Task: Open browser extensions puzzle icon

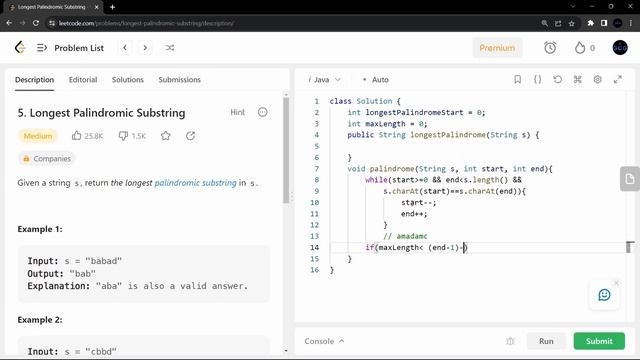Action: pos(590,23)
